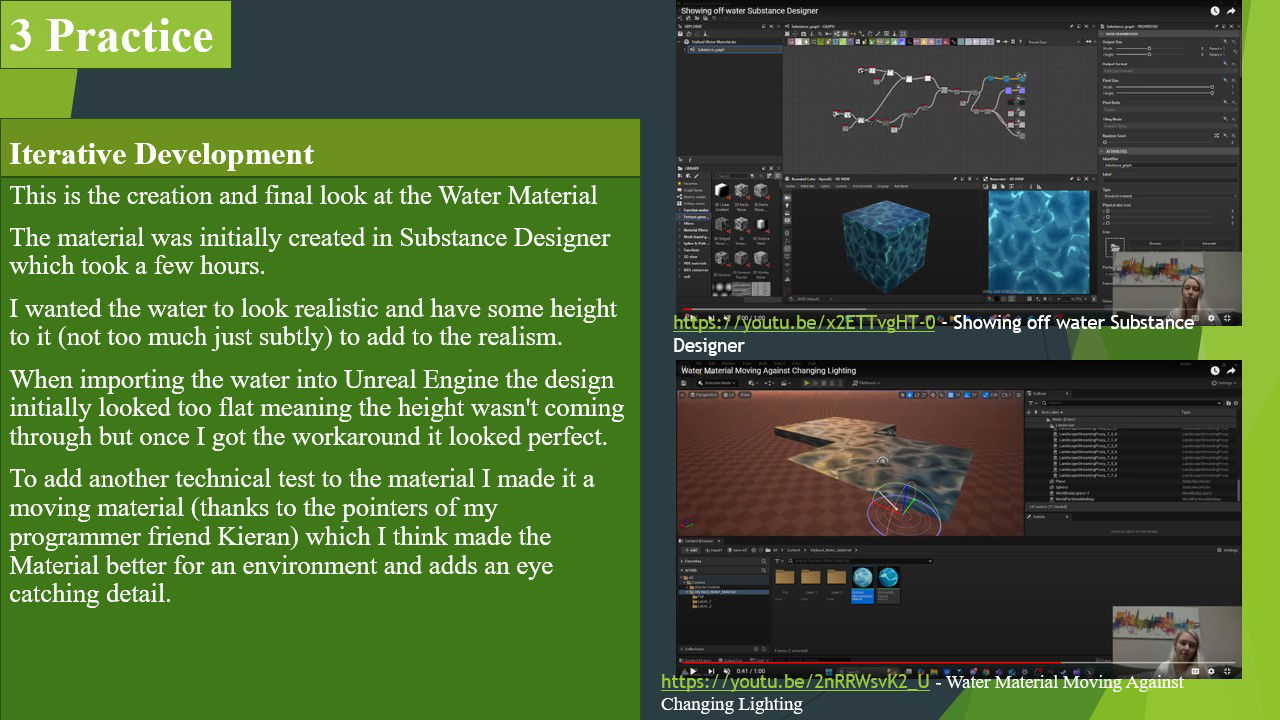Click Share arrow on Substance Designer video

pyautogui.click(x=1231, y=11)
